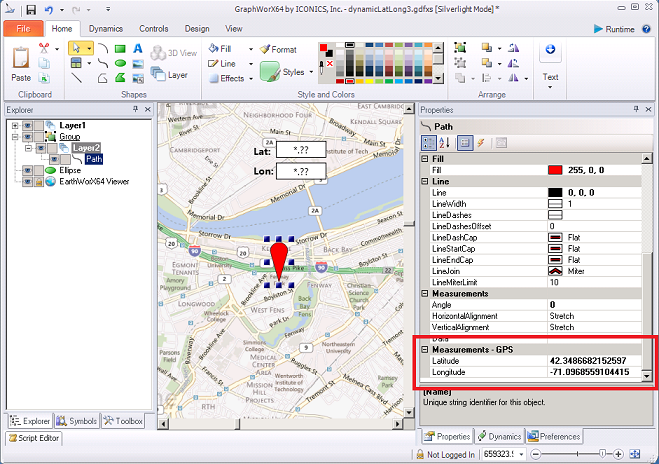Select the green Polygon shape tool
The width and height of the screenshot is (659, 464).
[x=120, y=78]
